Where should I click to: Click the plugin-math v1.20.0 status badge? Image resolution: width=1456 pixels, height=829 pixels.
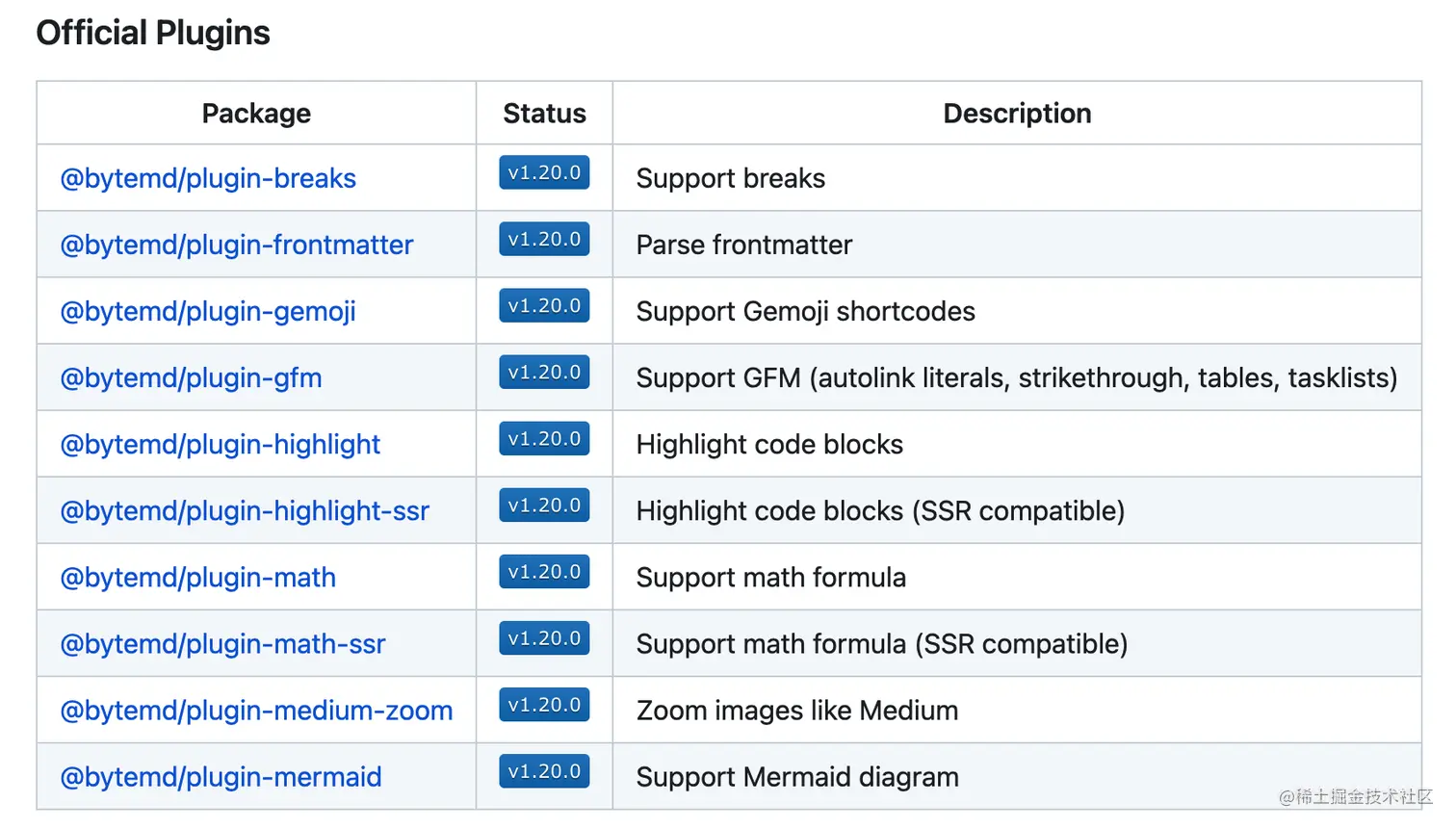[x=544, y=571]
